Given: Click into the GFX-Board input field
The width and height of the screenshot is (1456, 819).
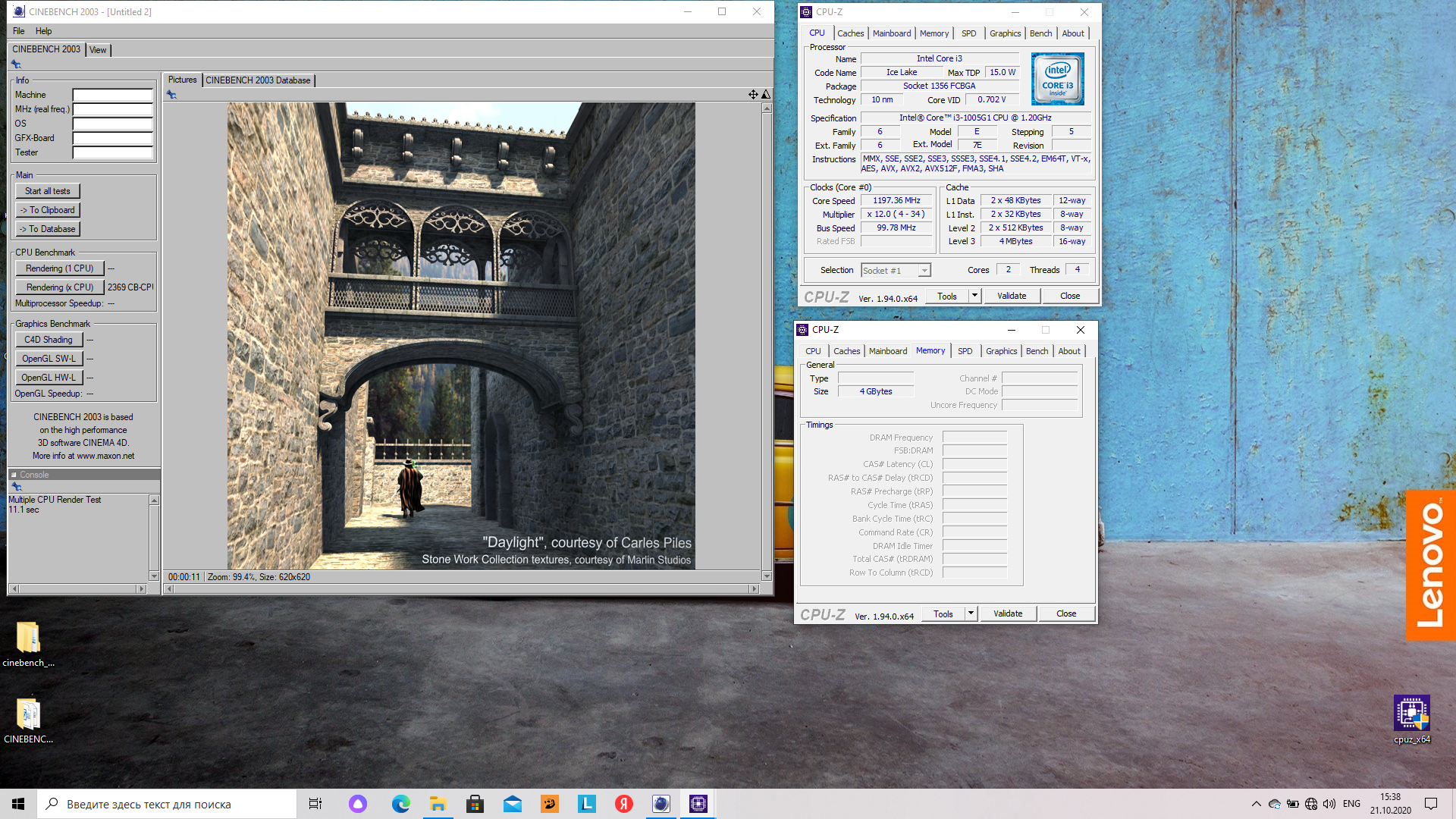Looking at the screenshot, I should point(112,138).
